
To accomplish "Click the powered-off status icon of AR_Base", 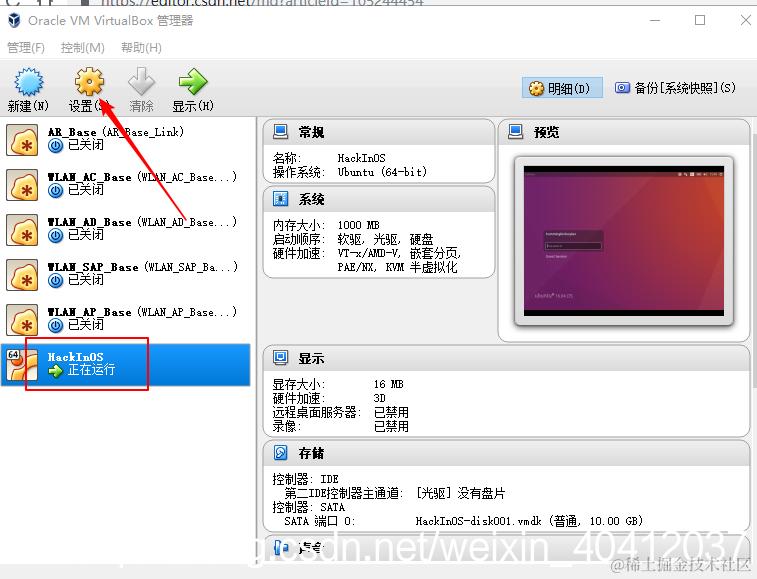I will coord(56,145).
